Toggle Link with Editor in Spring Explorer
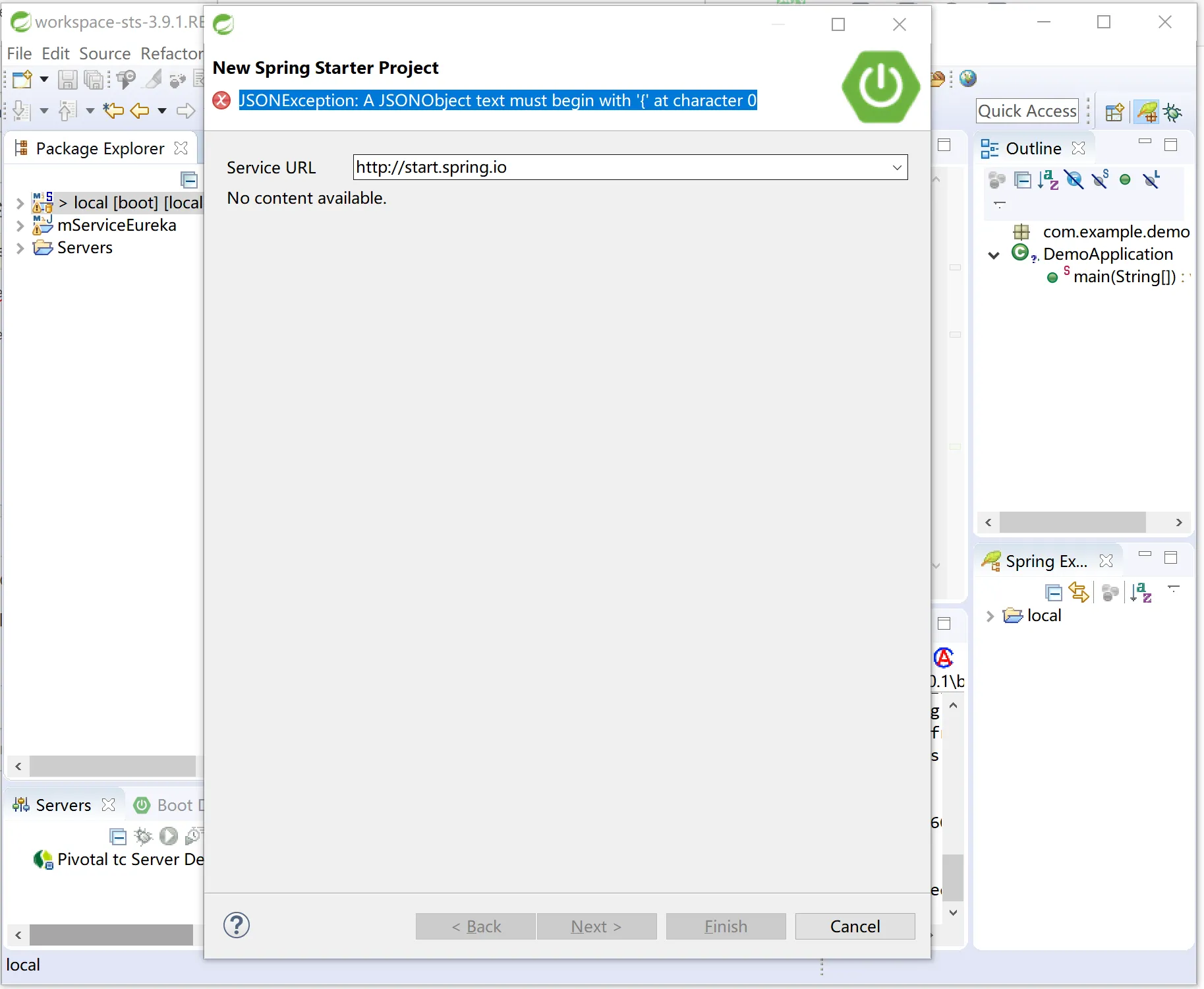Image resolution: width=1204 pixels, height=989 pixels. 1079,592
